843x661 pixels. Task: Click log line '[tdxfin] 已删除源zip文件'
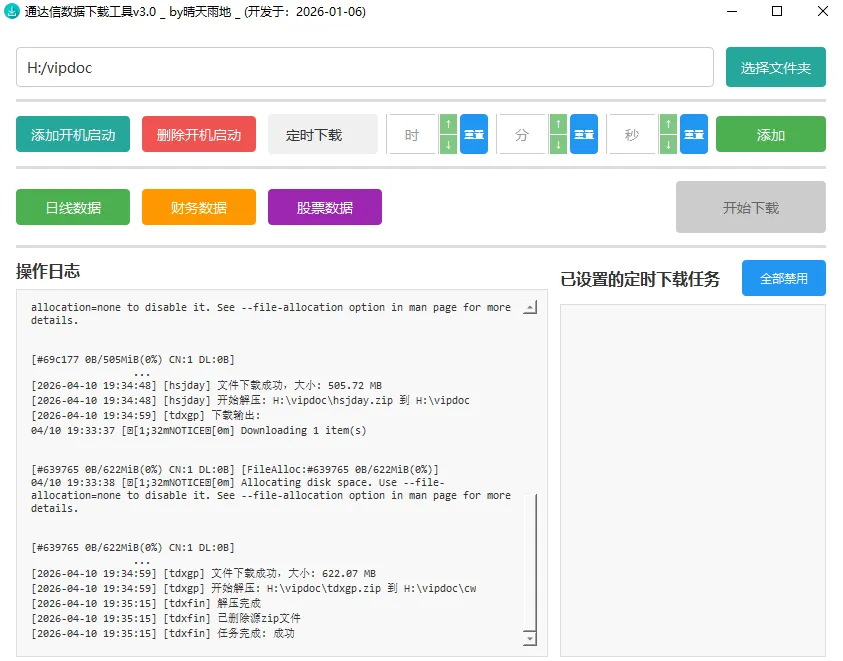point(166,619)
